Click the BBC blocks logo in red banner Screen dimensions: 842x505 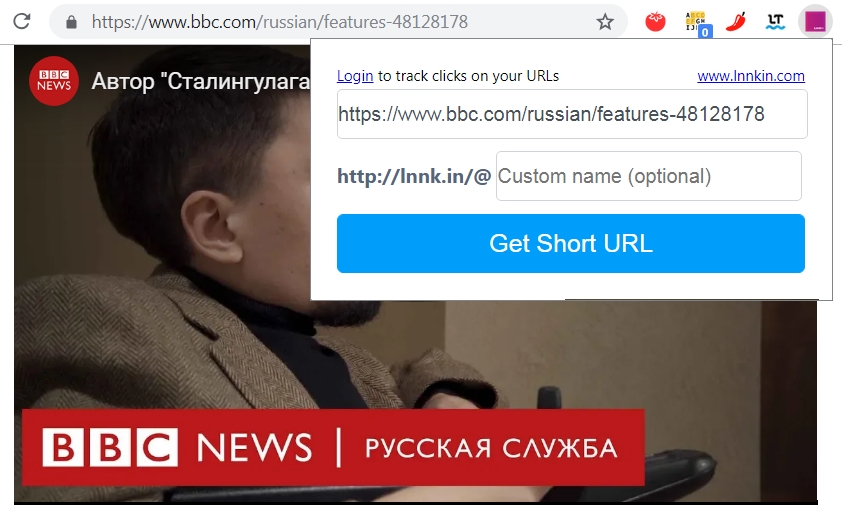[x=110, y=448]
